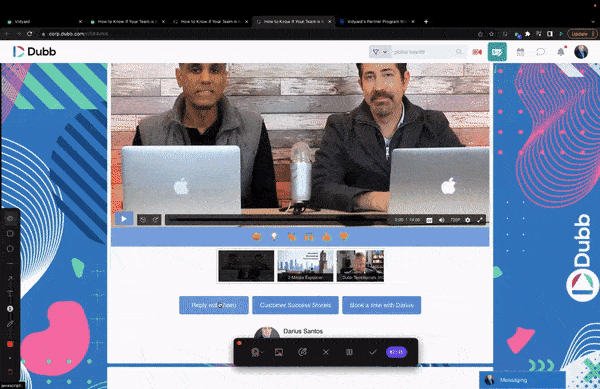This screenshot has width=600, height=389.
Task: Skip forward with the skip-forward icon
Action: (155, 220)
